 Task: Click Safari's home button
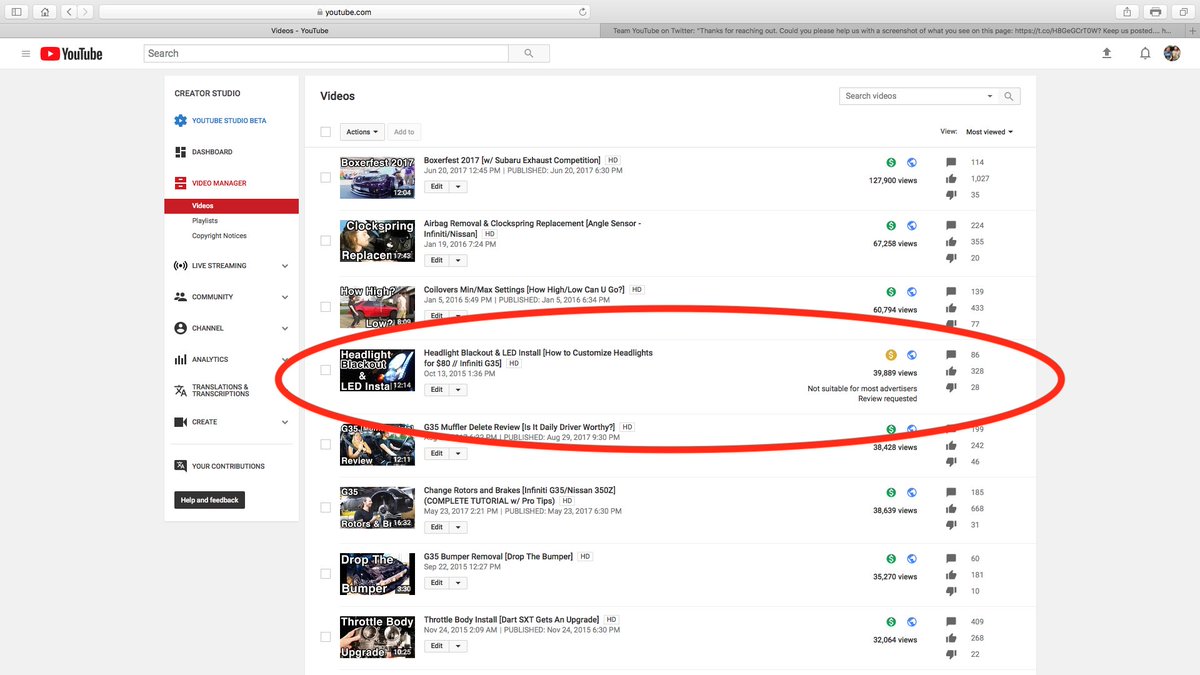45,12
